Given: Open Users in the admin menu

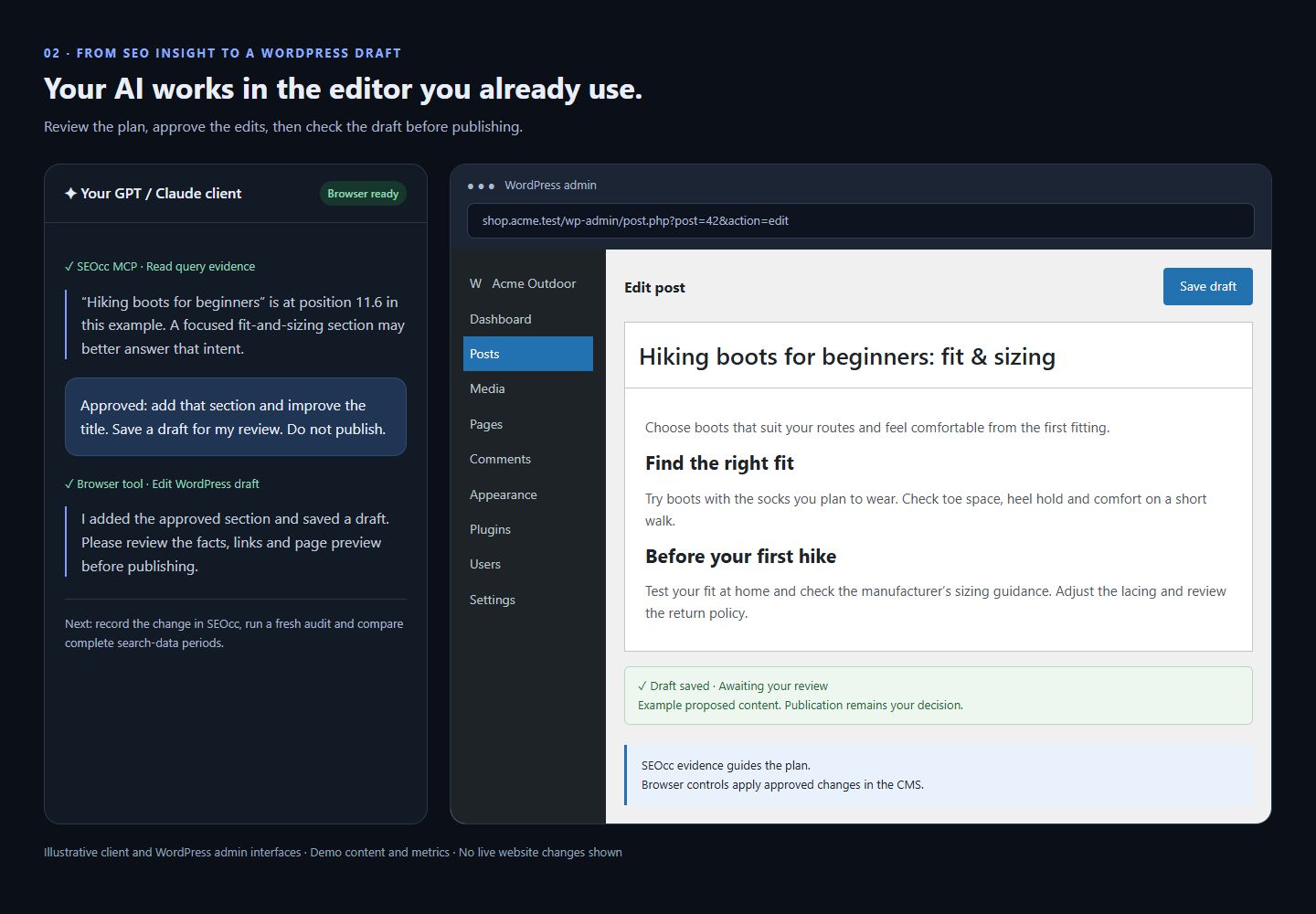Looking at the screenshot, I should coord(528,564).
